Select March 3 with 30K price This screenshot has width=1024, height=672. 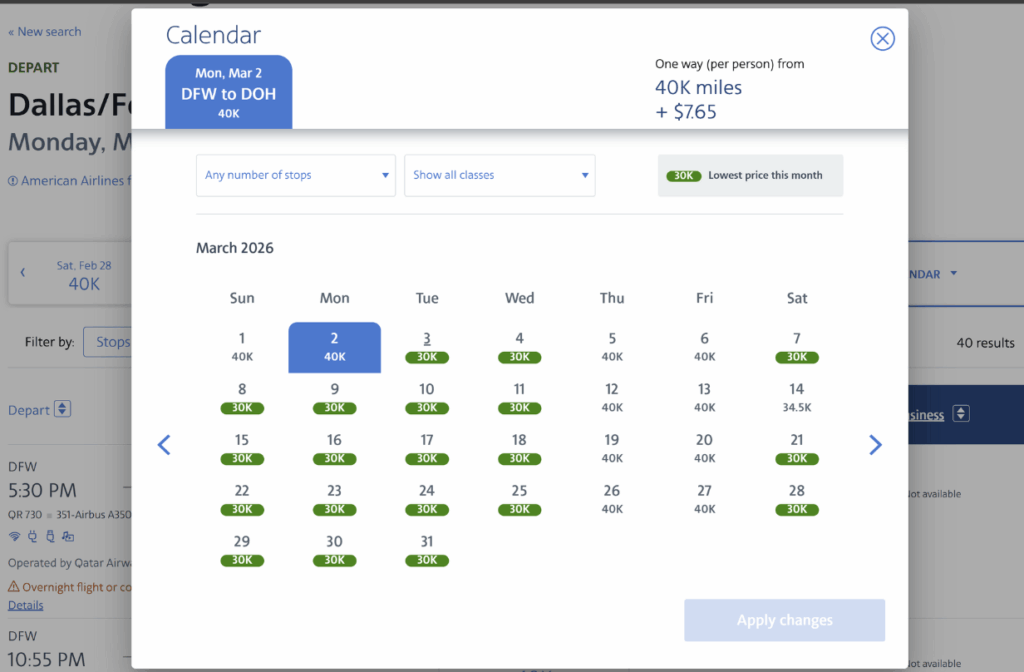click(x=427, y=347)
